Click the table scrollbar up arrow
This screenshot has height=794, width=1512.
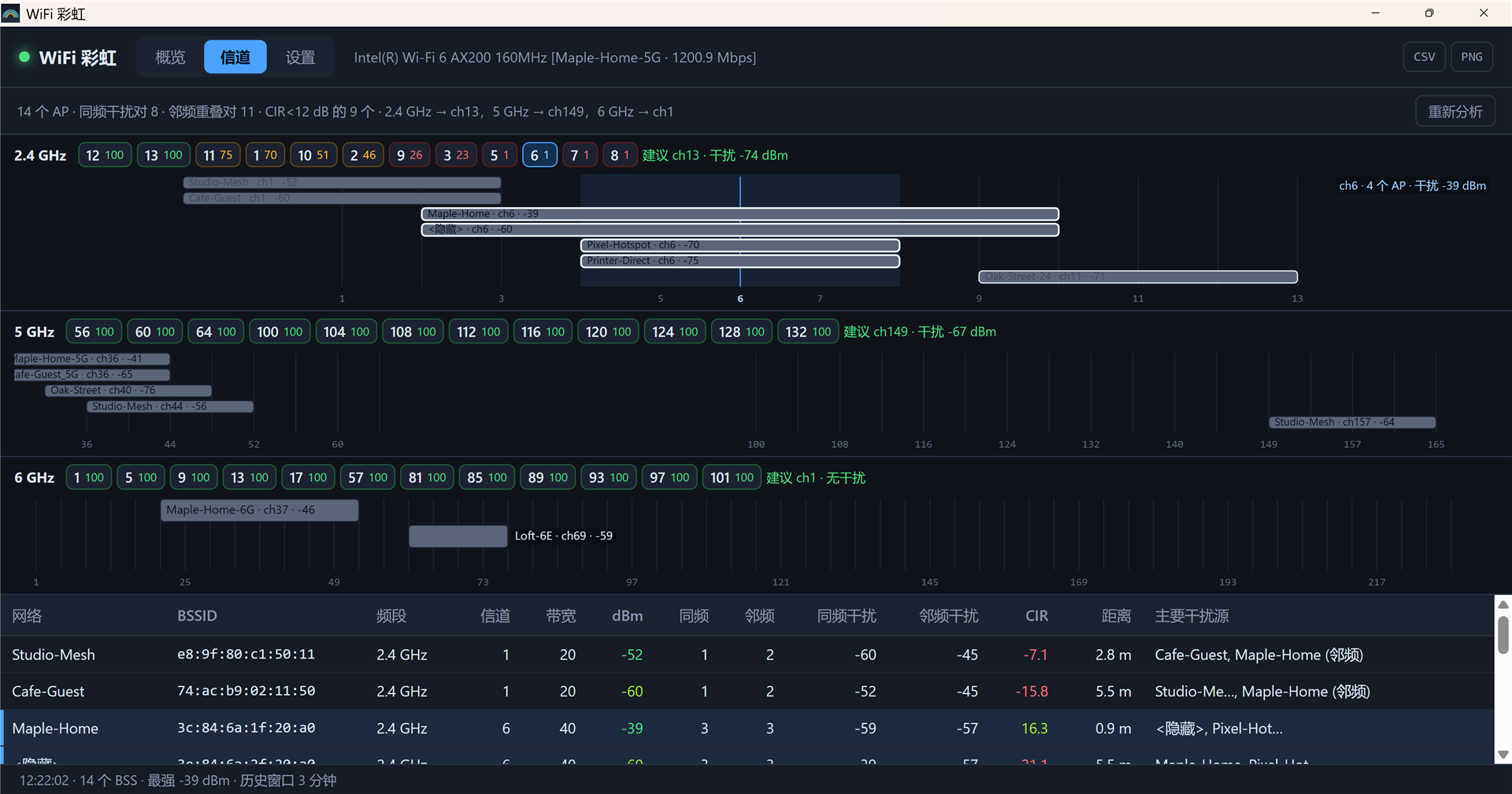1503,604
